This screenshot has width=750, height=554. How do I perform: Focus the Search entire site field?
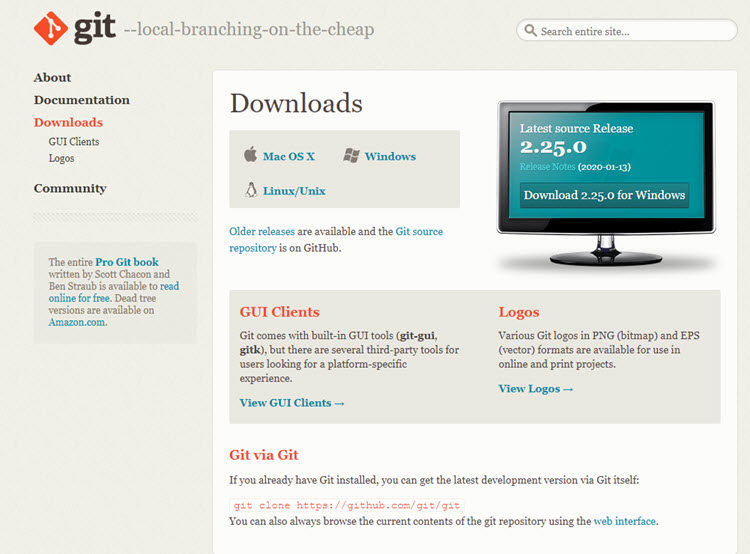click(627, 31)
